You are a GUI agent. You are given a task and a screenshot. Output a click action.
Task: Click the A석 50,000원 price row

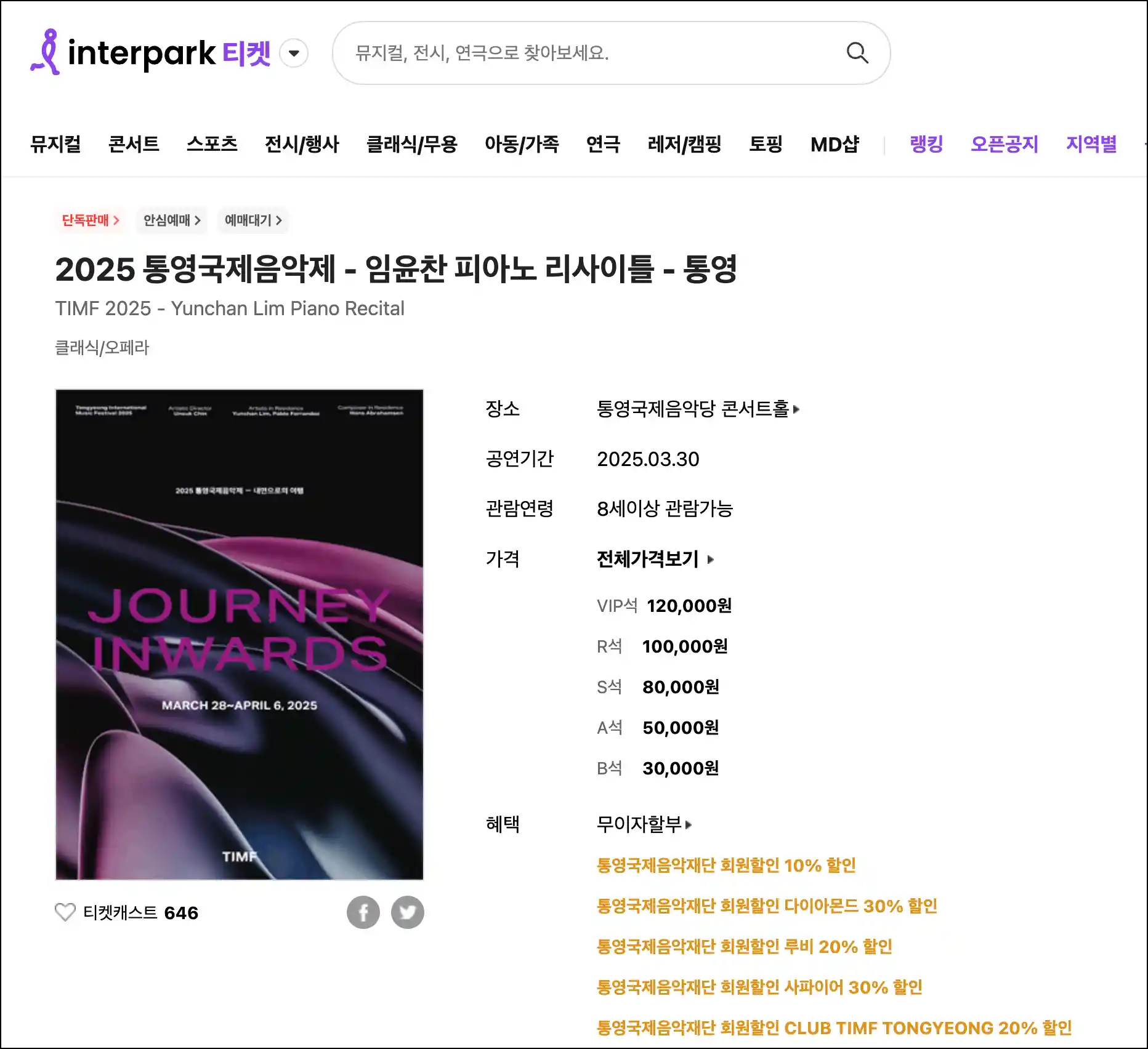coord(658,728)
